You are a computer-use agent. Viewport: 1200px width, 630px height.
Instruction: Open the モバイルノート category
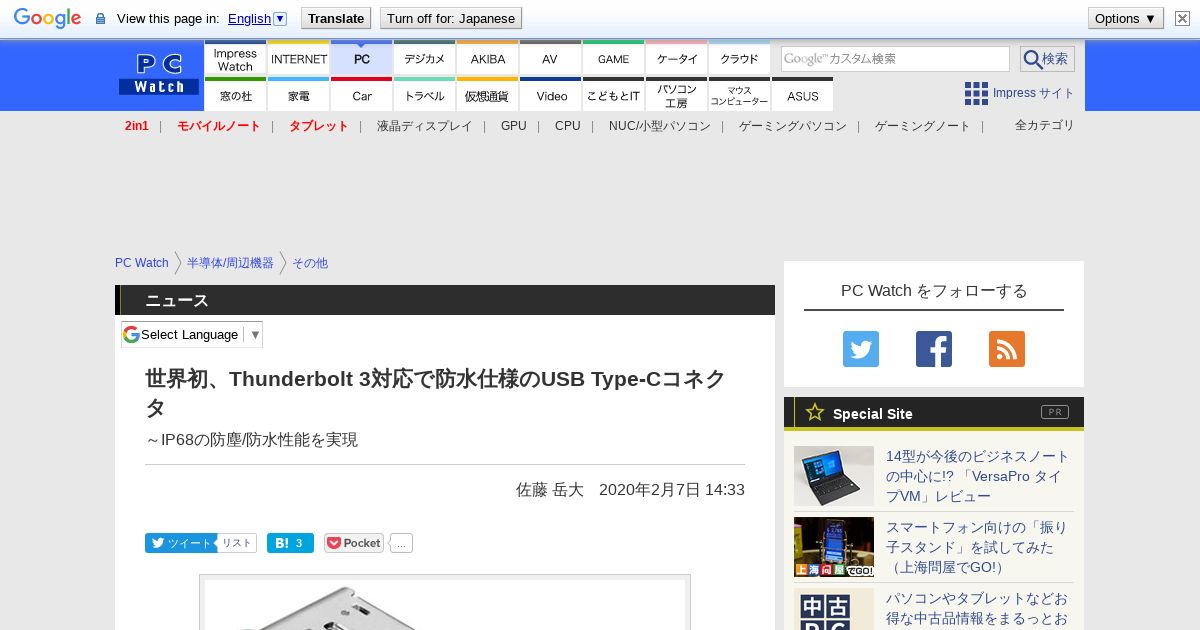coord(219,126)
